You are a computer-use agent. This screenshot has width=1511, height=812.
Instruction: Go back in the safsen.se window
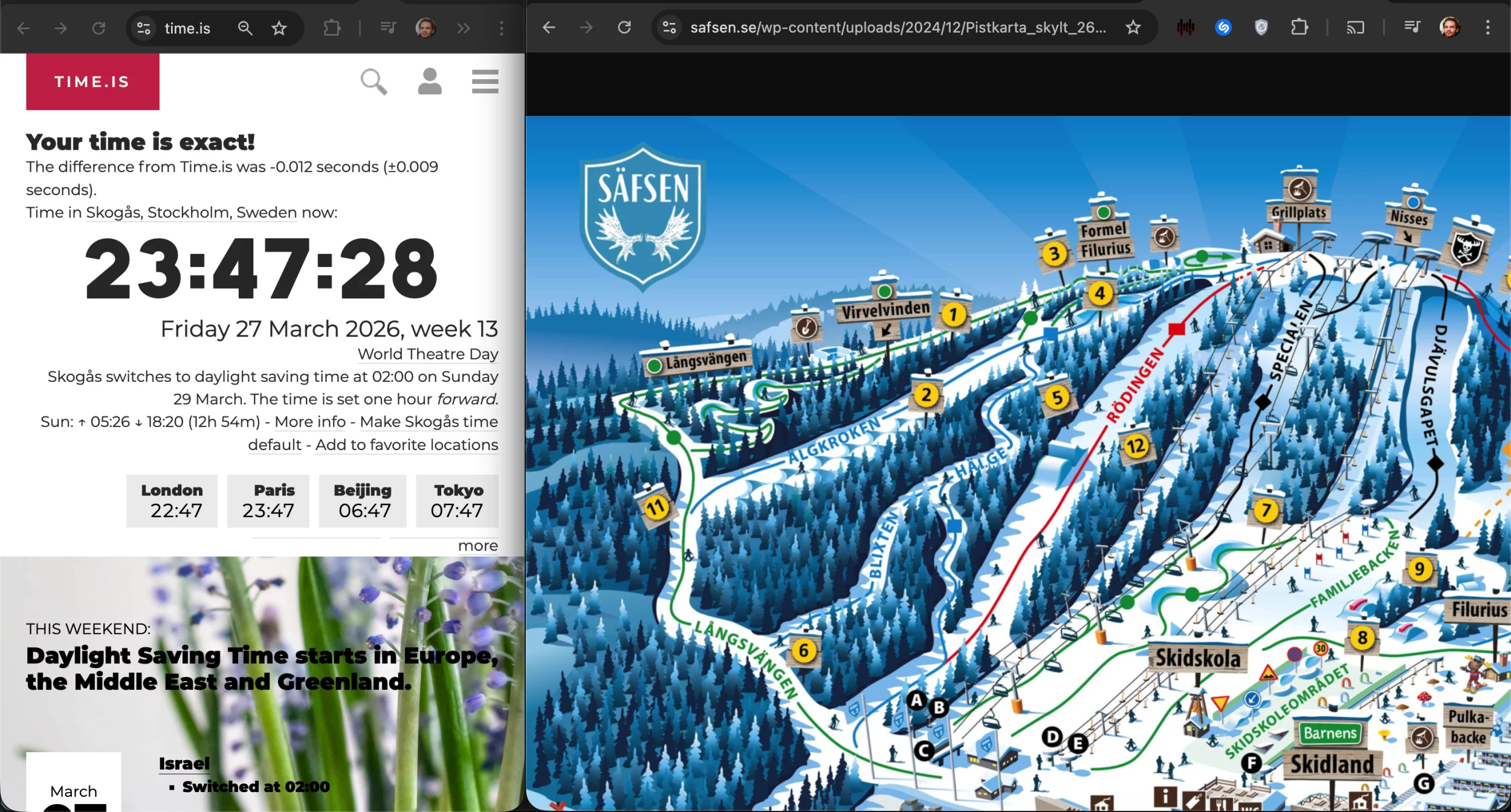coord(549,27)
